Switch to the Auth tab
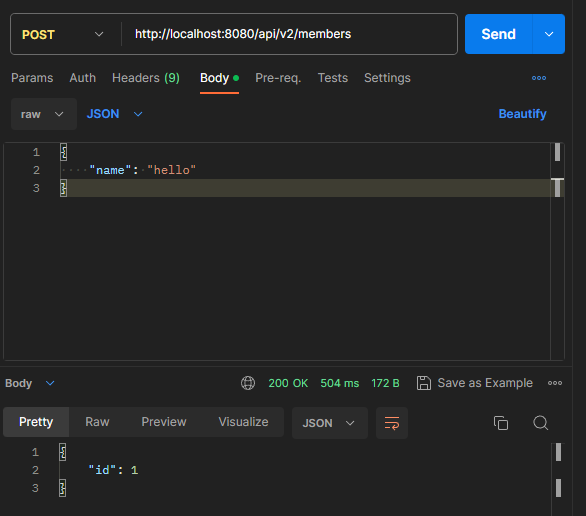 [x=83, y=78]
